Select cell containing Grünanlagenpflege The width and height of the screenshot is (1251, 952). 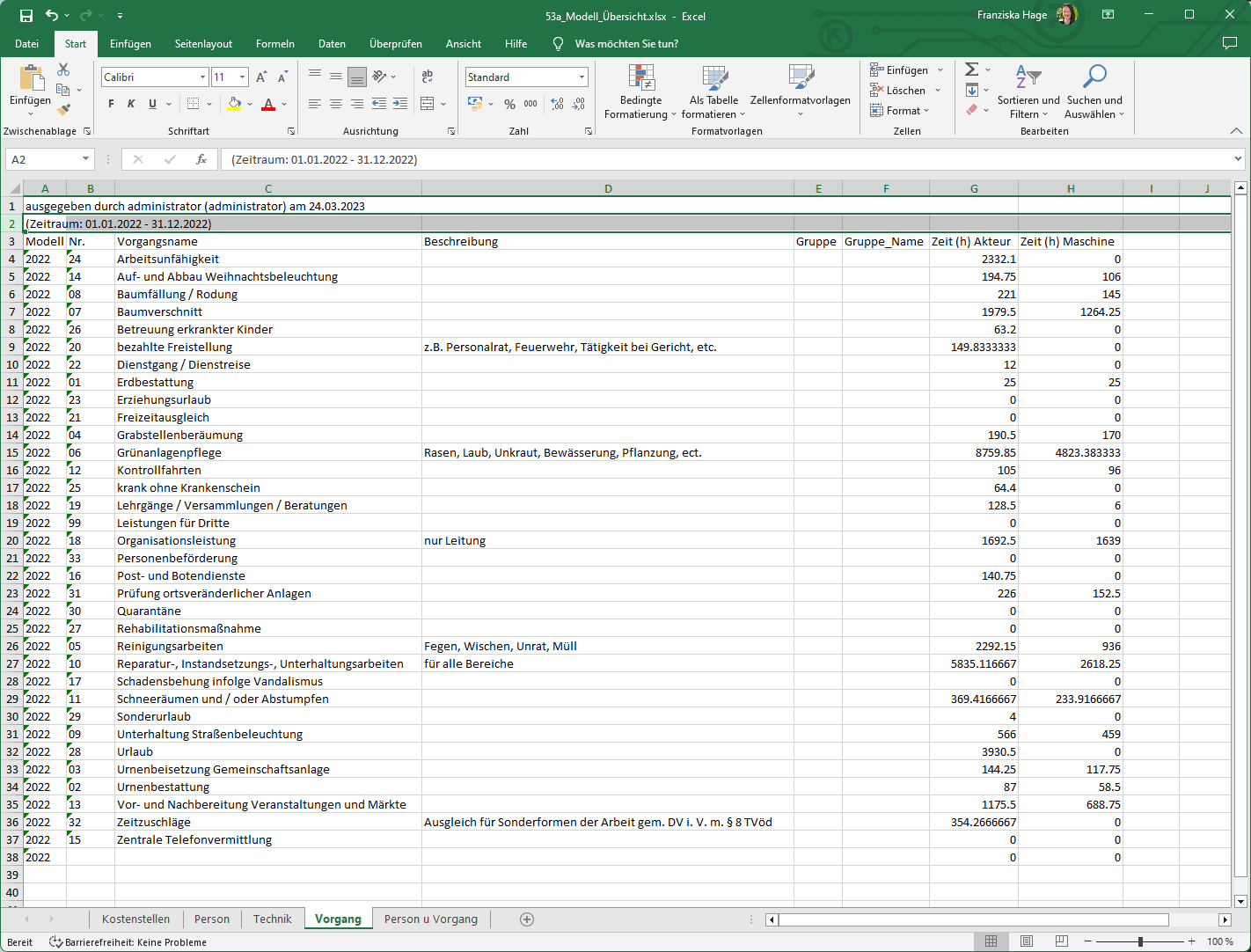tap(169, 452)
